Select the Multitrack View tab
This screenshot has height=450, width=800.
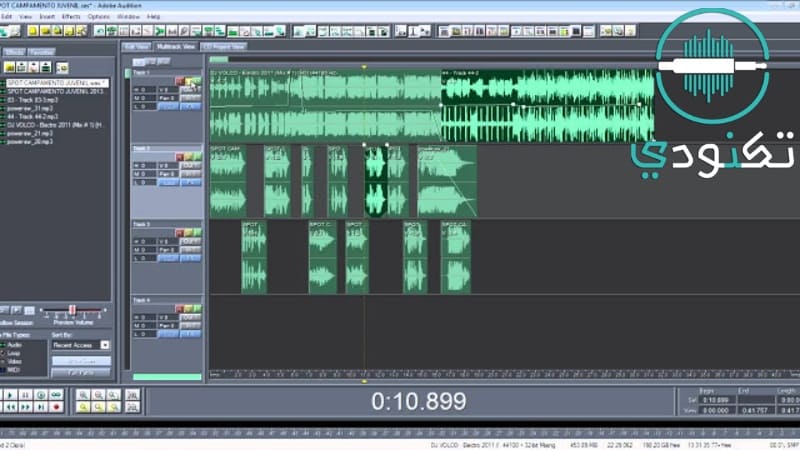tap(176, 46)
